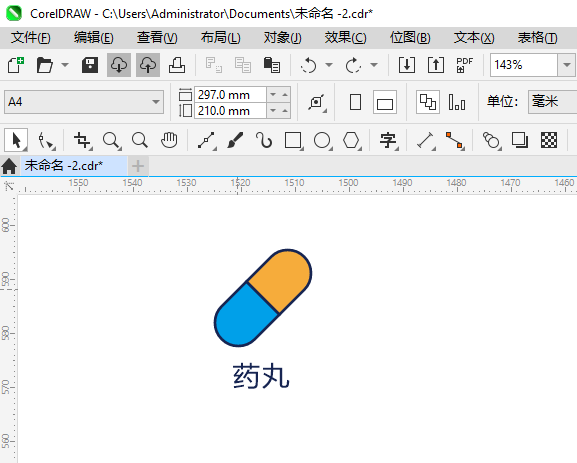Image resolution: width=577 pixels, height=463 pixels.
Task: Undo the last action
Action: click(308, 66)
